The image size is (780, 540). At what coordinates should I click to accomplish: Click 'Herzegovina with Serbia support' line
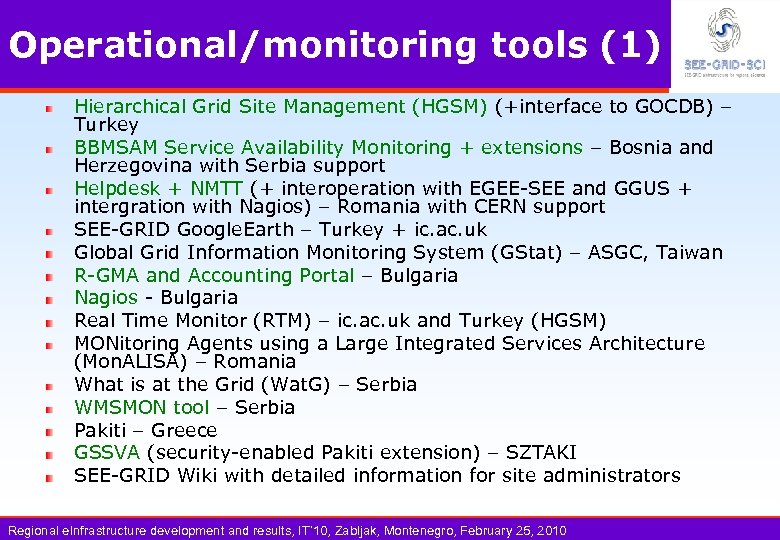point(230,165)
